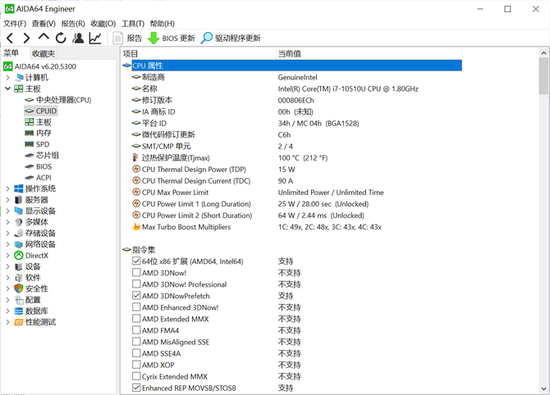Open the 帮助(H) menu
Screen dimensions: 550x395
coord(162,24)
